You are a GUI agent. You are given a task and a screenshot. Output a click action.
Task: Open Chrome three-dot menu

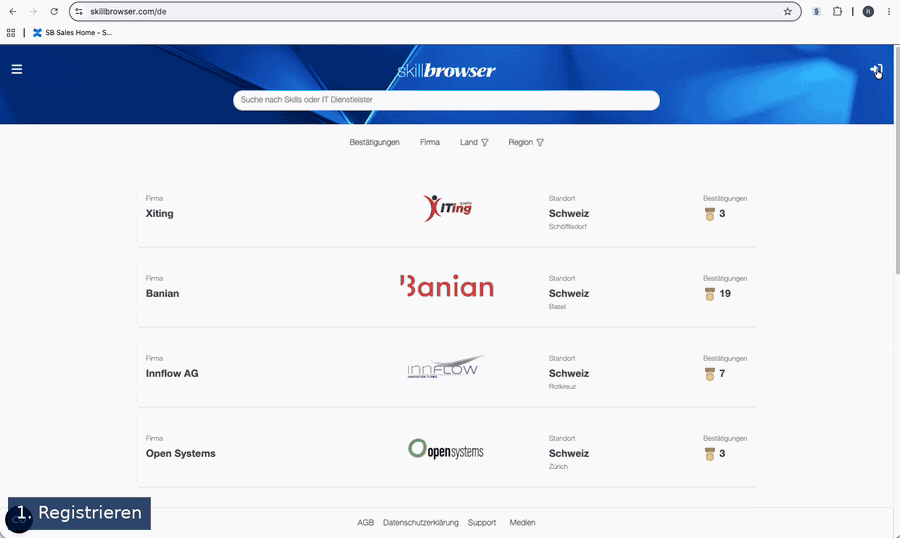[x=889, y=11]
